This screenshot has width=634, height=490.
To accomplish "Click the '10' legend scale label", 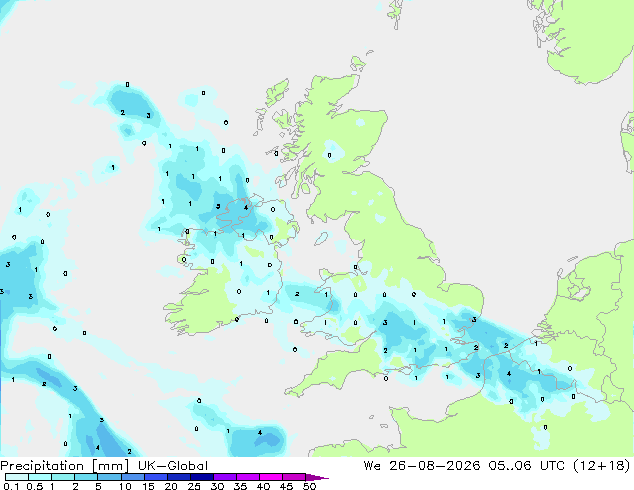I will tap(125, 486).
